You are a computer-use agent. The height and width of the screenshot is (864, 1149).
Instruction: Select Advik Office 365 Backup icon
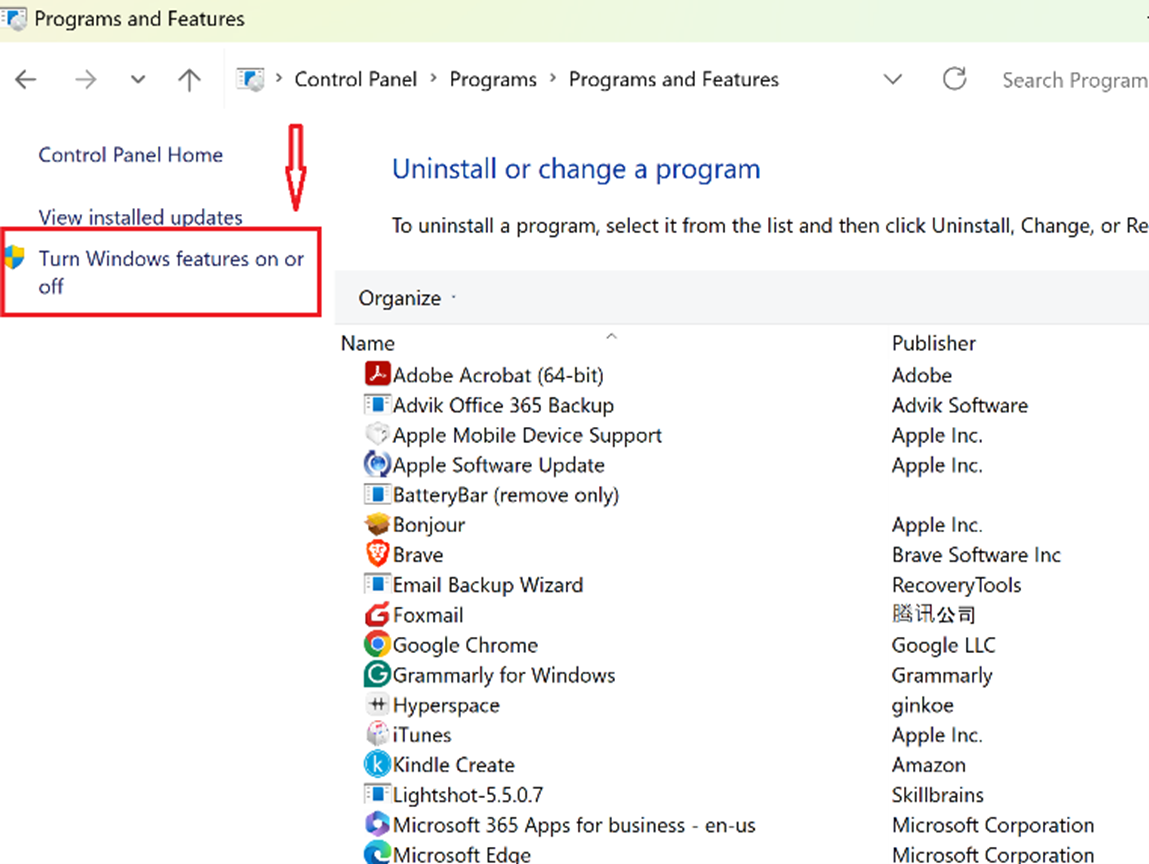[x=377, y=405]
